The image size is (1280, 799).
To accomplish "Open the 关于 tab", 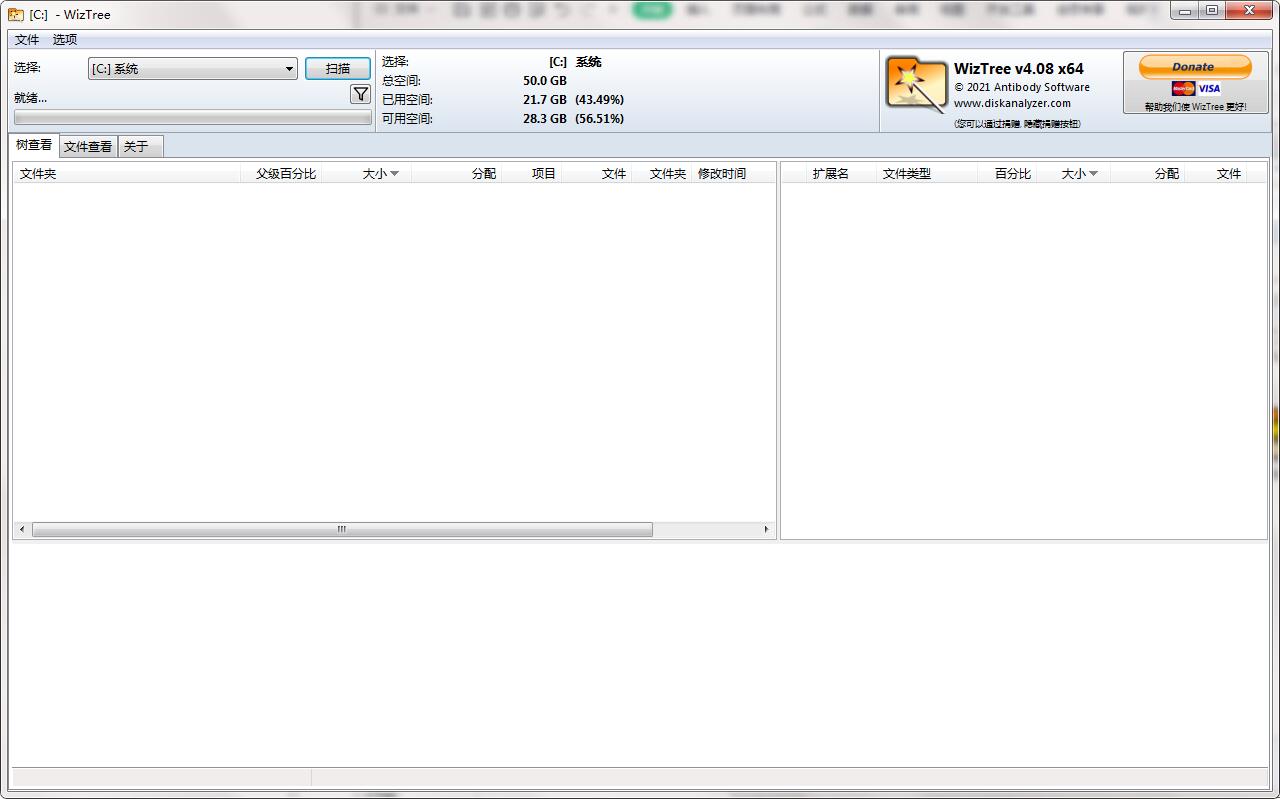I will (x=134, y=146).
